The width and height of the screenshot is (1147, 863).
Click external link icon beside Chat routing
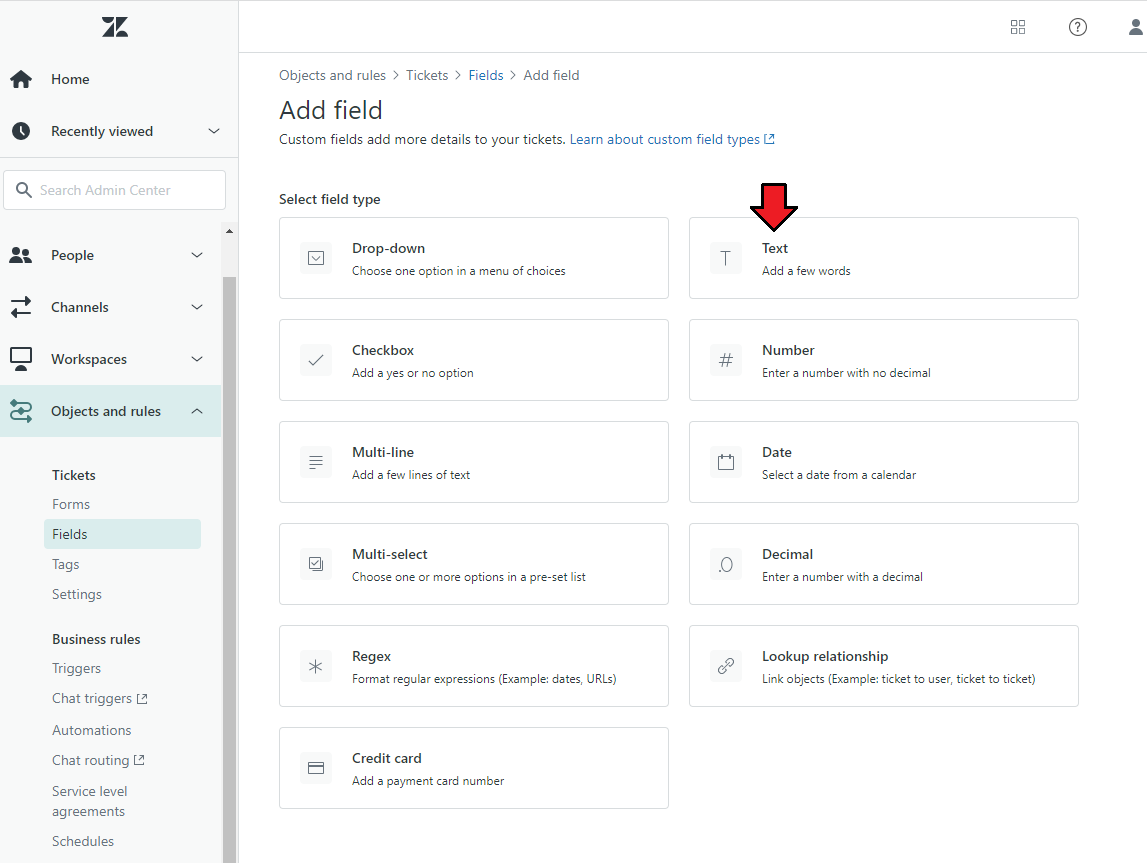(x=139, y=761)
